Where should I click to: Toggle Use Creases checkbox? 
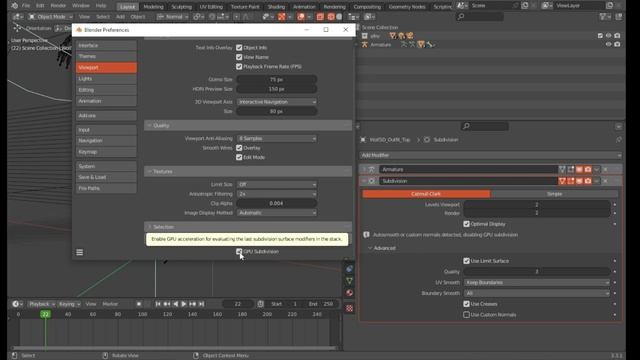(x=467, y=304)
